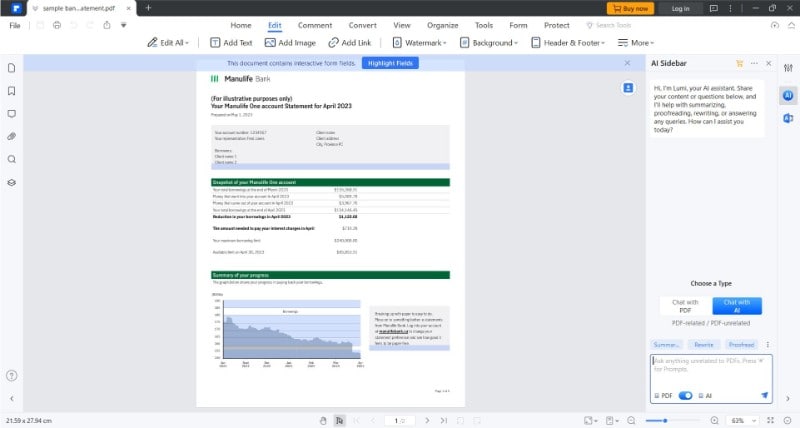800x428 pixels.
Task: Open the feedback message icon in title bar
Action: pos(714,8)
